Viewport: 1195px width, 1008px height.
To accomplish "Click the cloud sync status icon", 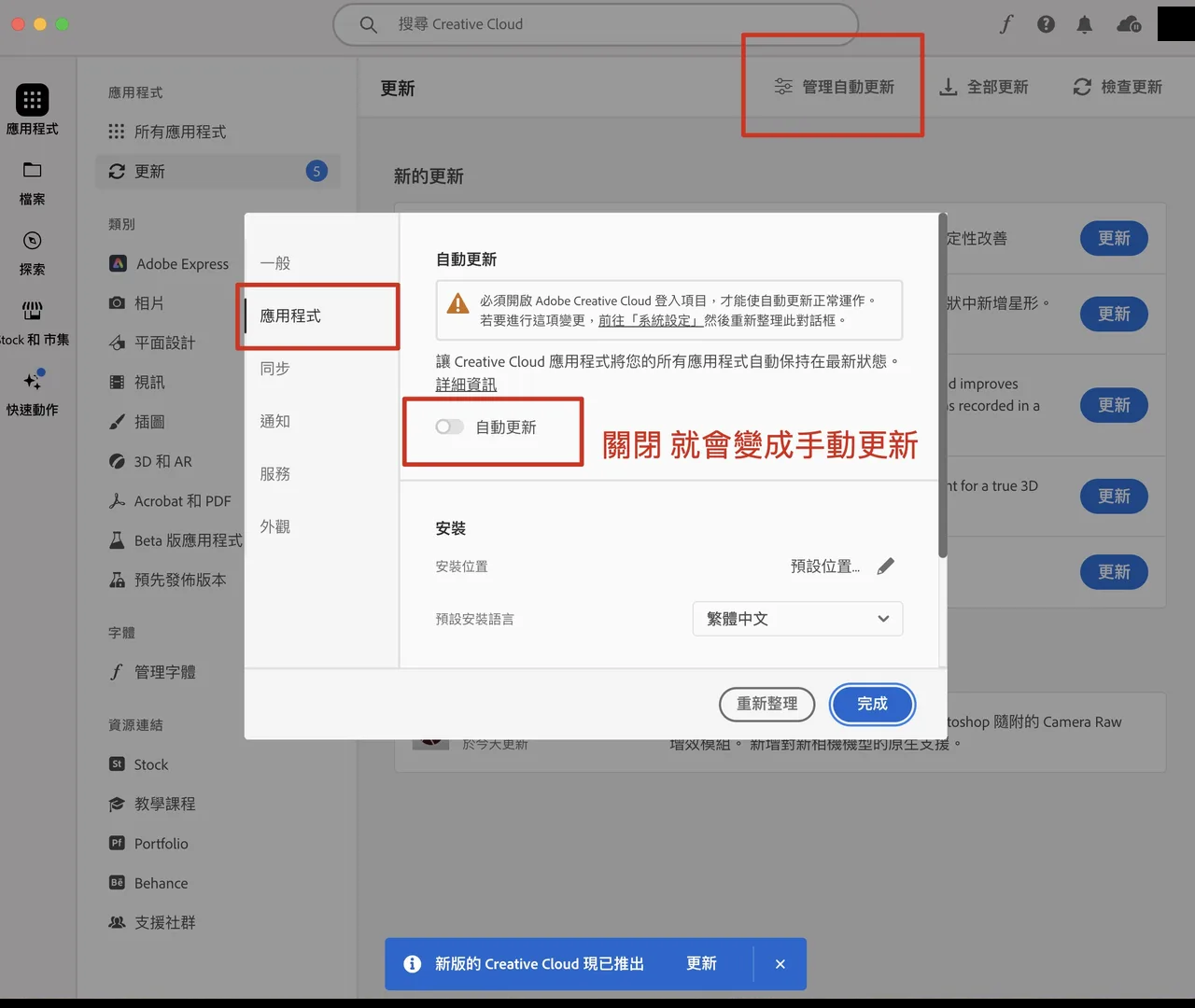I will pyautogui.click(x=1129, y=24).
